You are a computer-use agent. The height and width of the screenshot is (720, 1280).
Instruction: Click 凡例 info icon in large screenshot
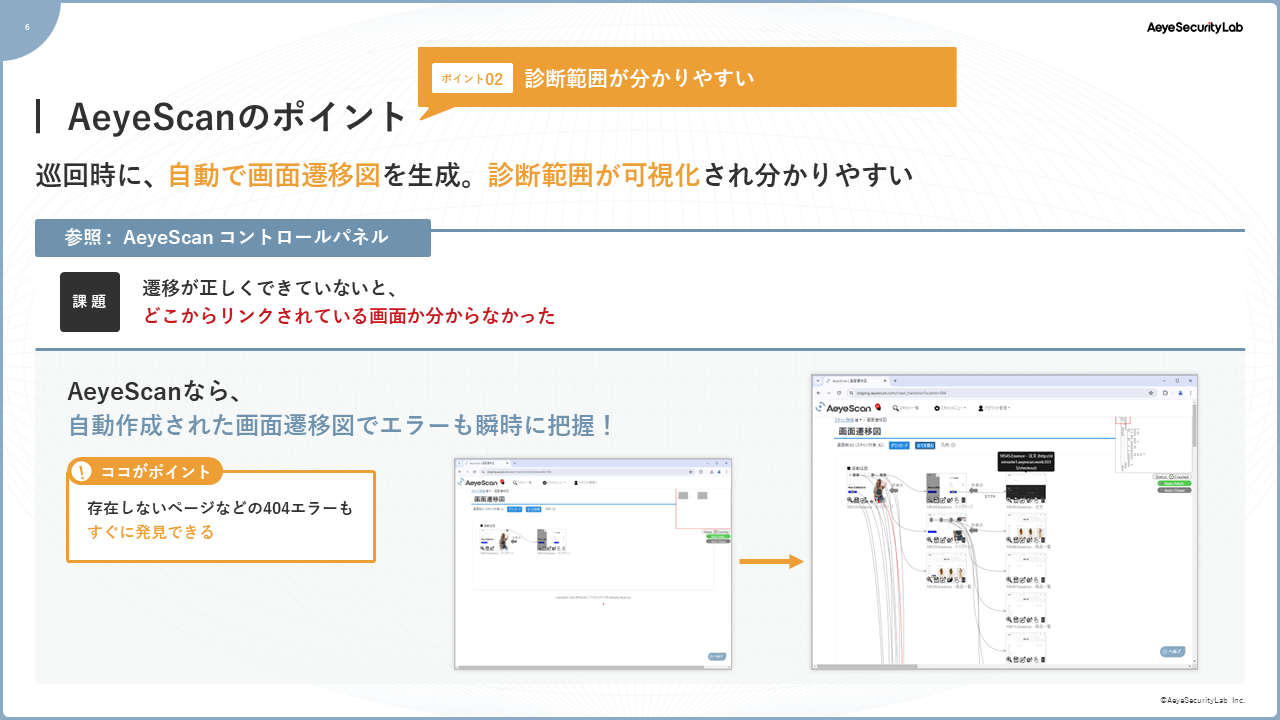pos(953,445)
